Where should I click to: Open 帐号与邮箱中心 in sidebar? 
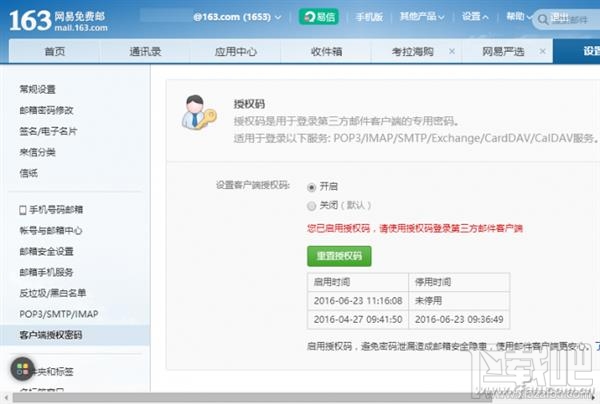(51, 230)
